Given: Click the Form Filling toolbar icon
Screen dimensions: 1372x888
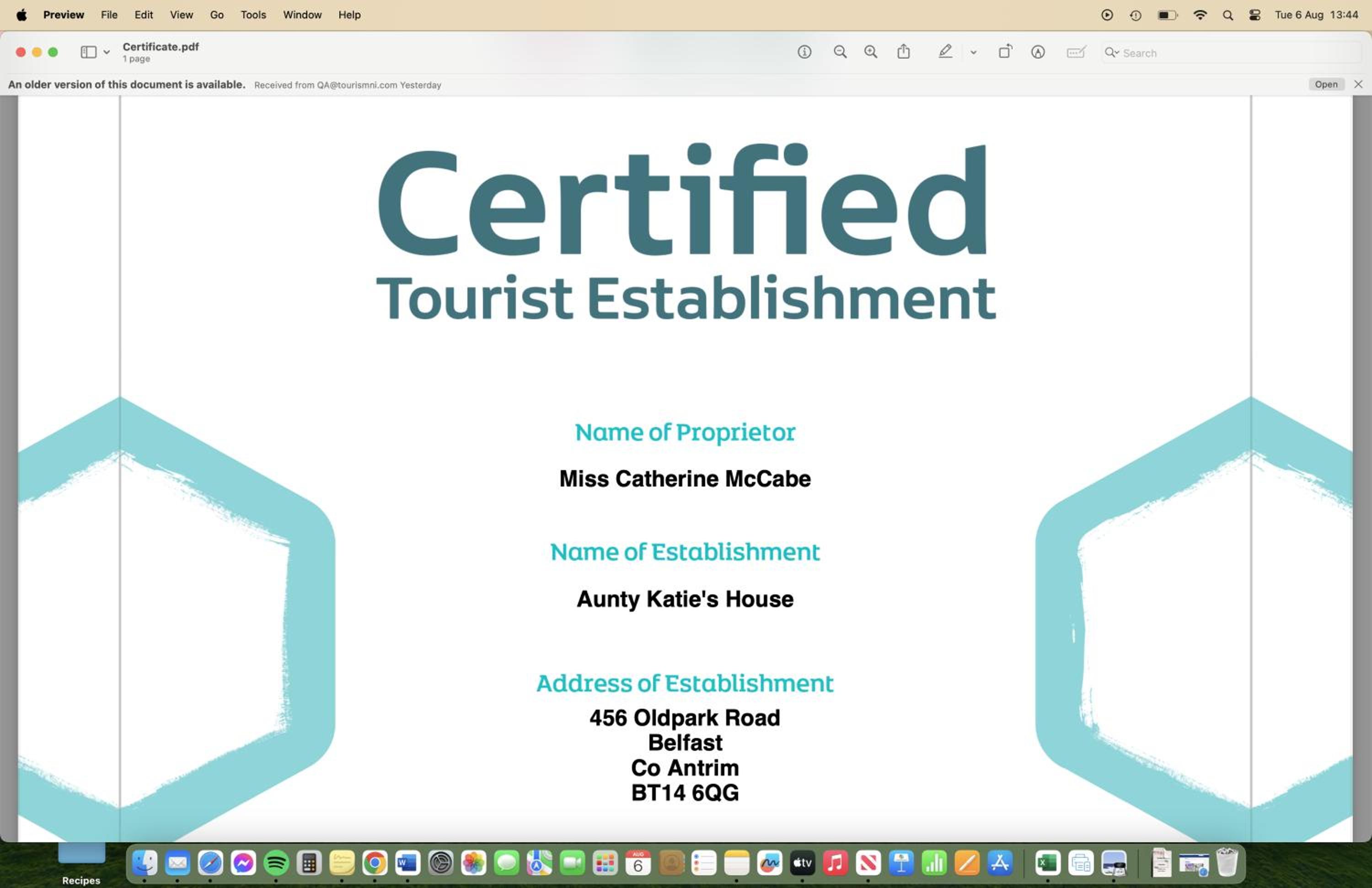Looking at the screenshot, I should [x=1076, y=53].
